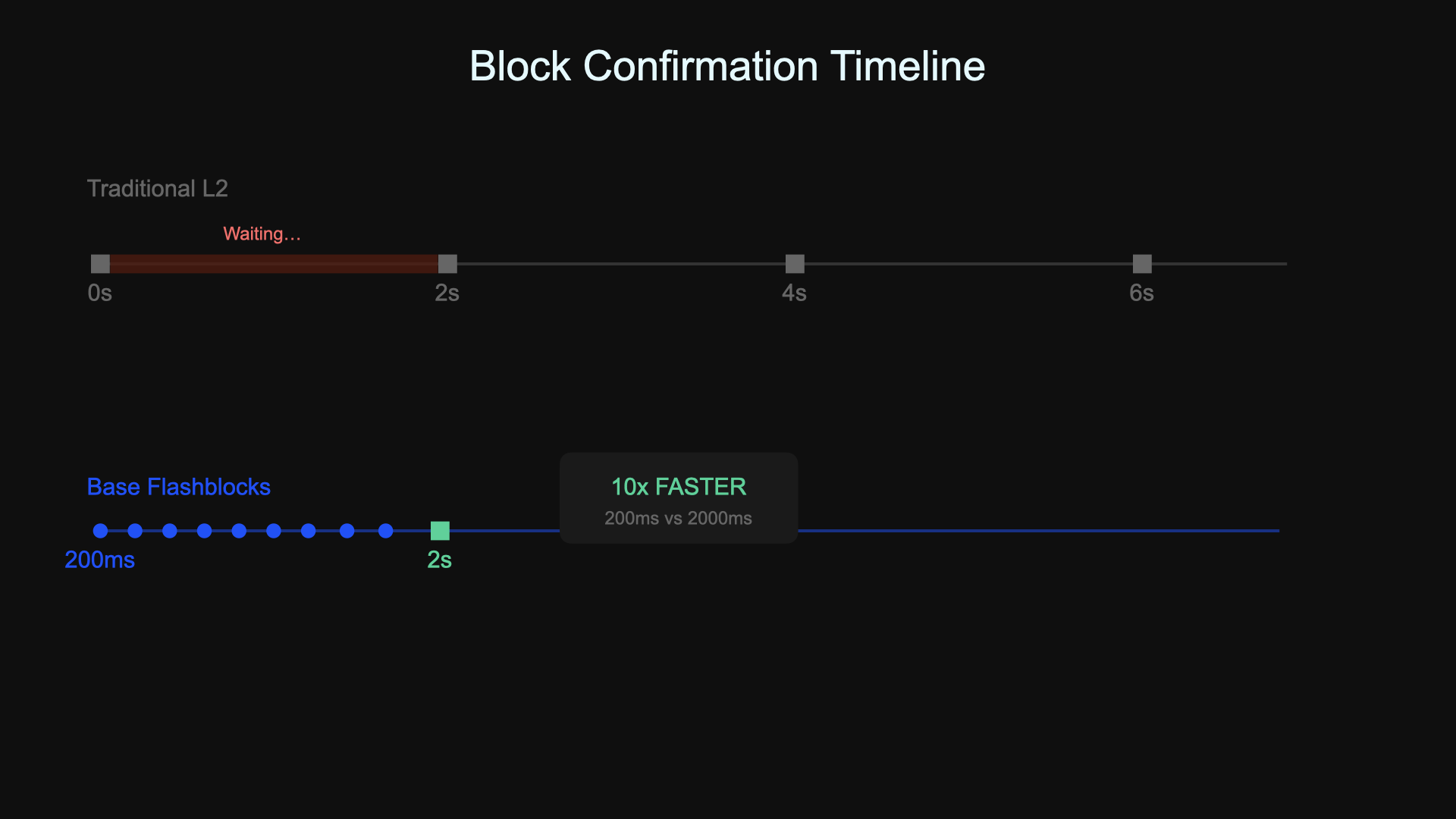Click the red Waiting progress bar

[273, 264]
